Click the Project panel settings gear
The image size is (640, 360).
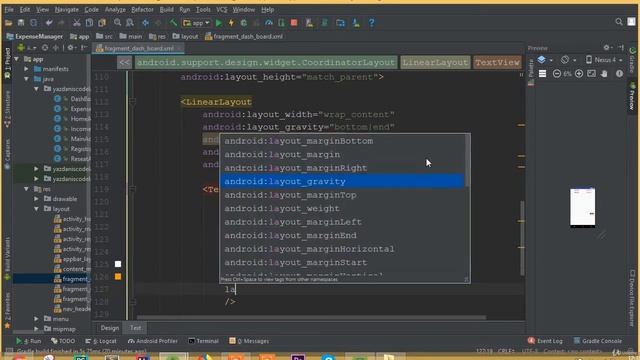[70, 48]
